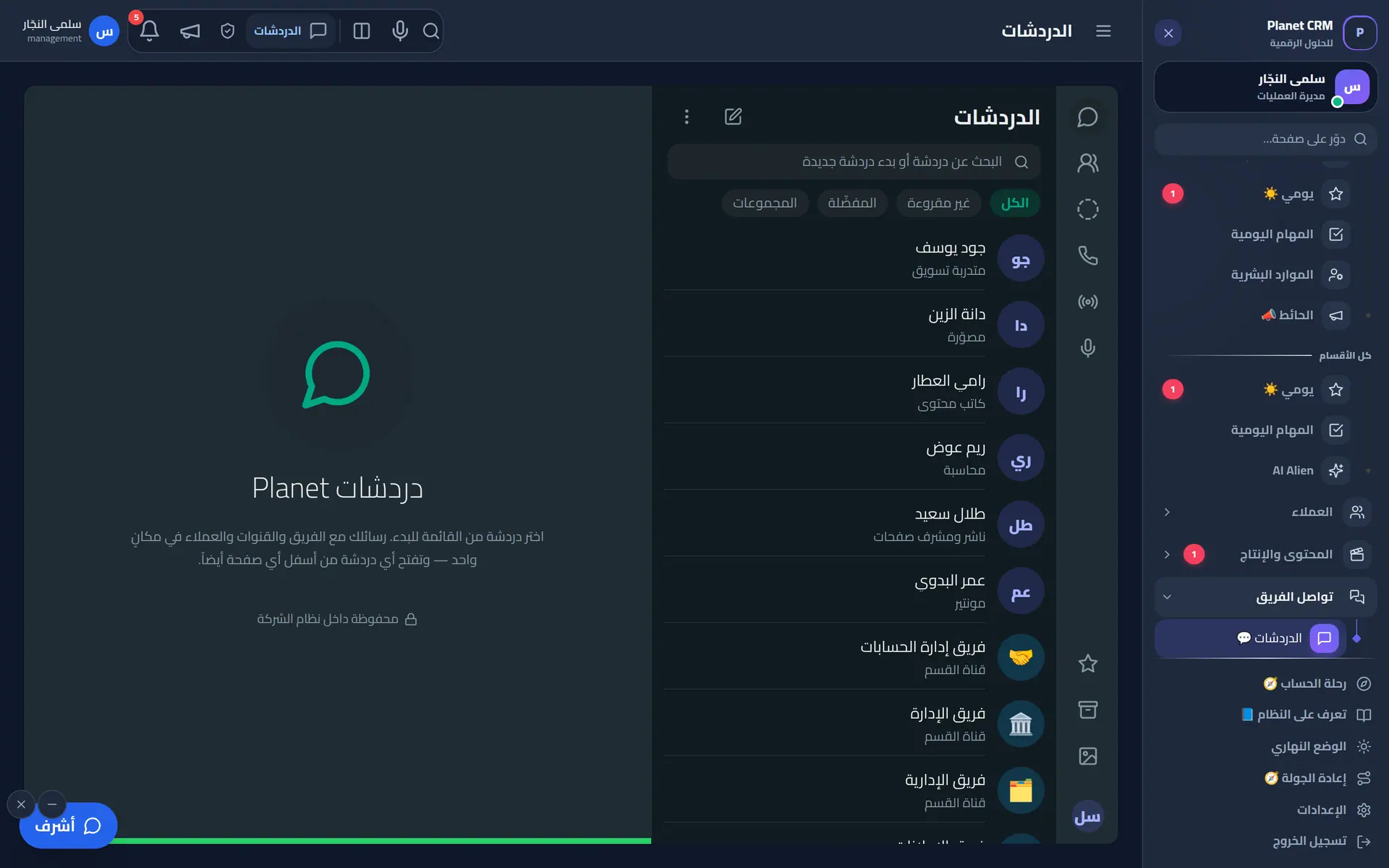Click the microphone icon in the top bar

click(400, 30)
